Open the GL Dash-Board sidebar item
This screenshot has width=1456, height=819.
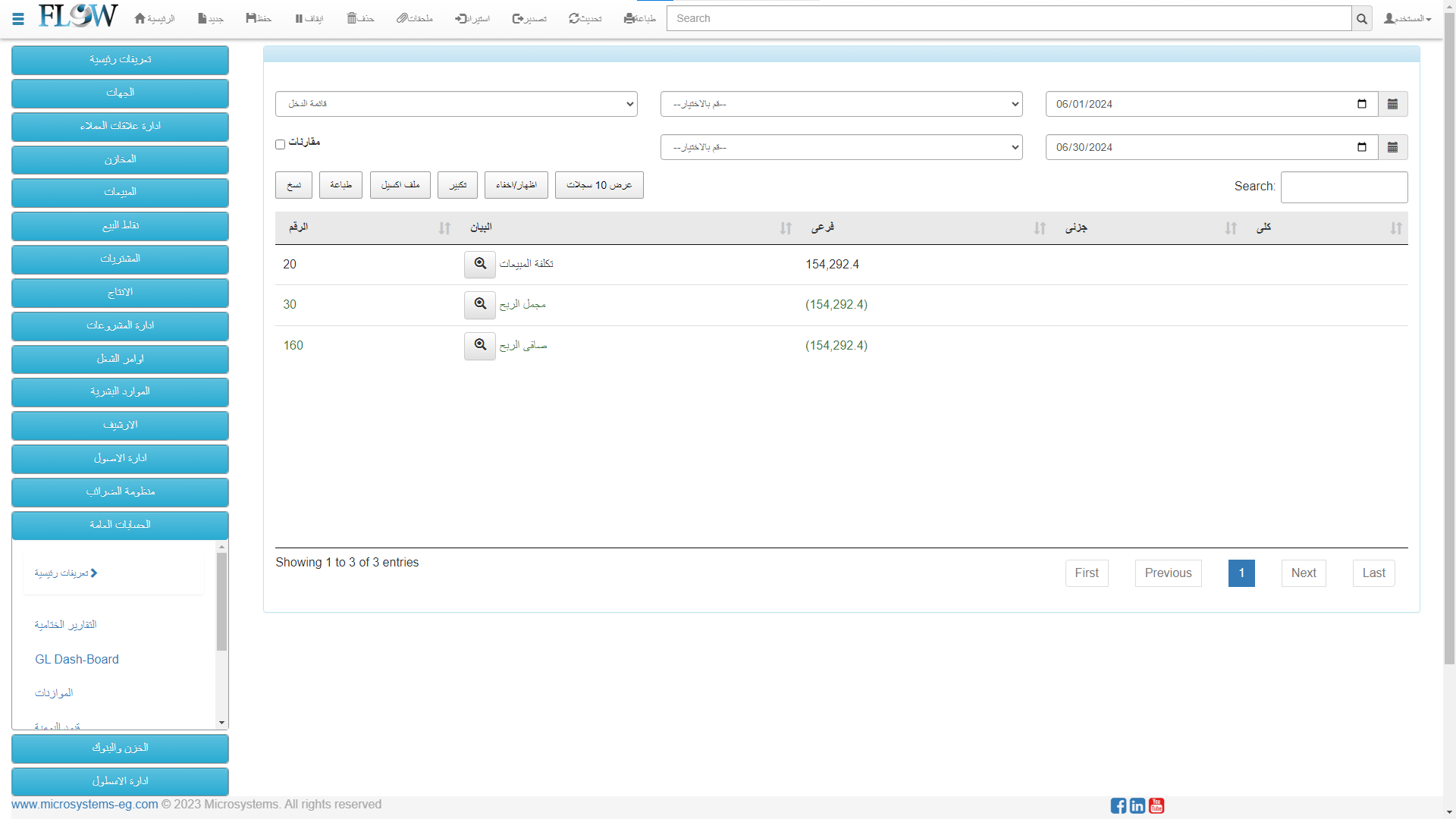77,659
